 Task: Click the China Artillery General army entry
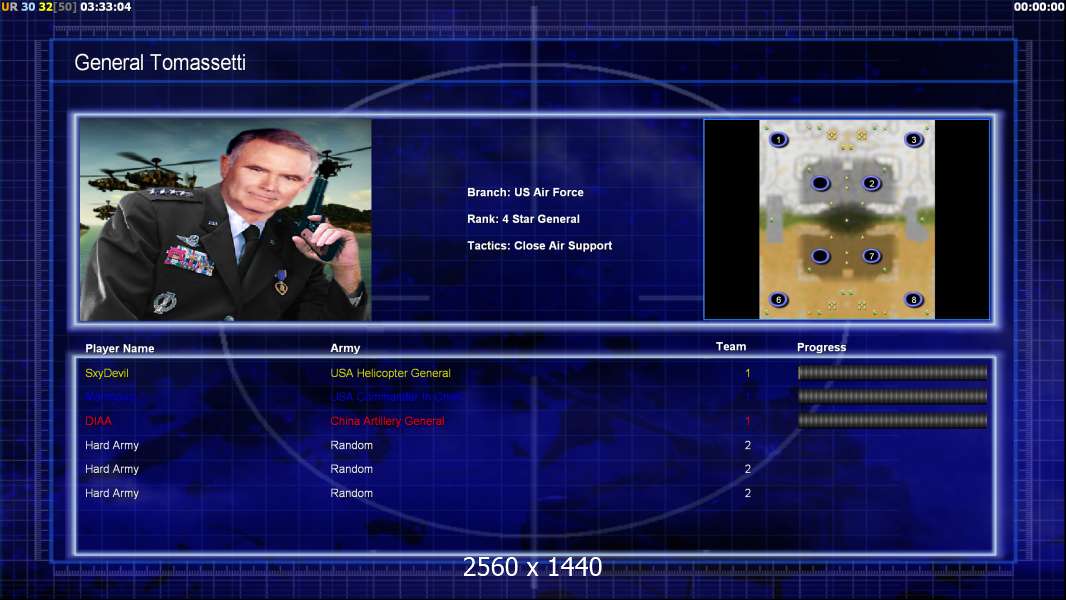(x=388, y=421)
